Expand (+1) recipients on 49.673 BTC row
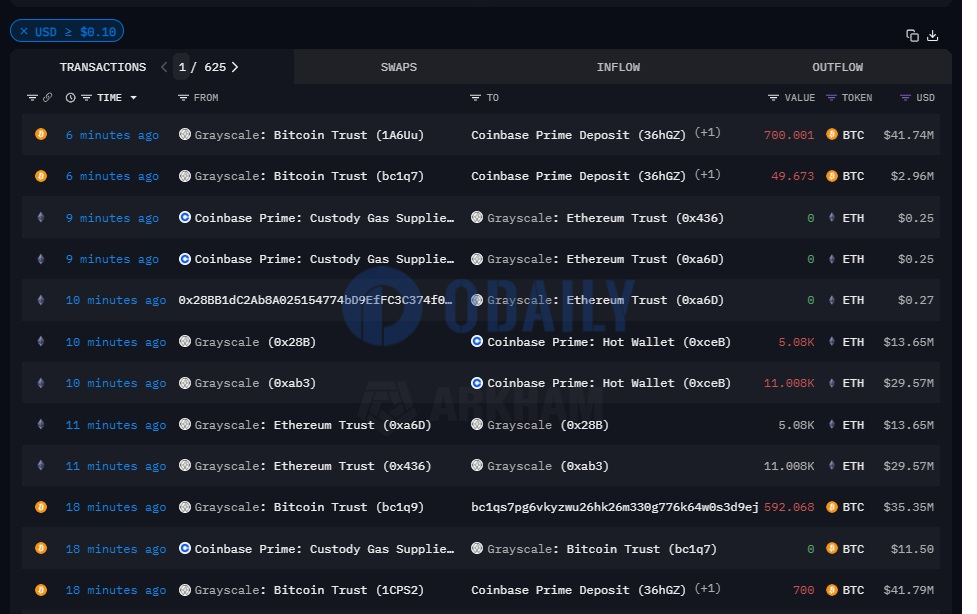977x614 pixels. (x=708, y=174)
